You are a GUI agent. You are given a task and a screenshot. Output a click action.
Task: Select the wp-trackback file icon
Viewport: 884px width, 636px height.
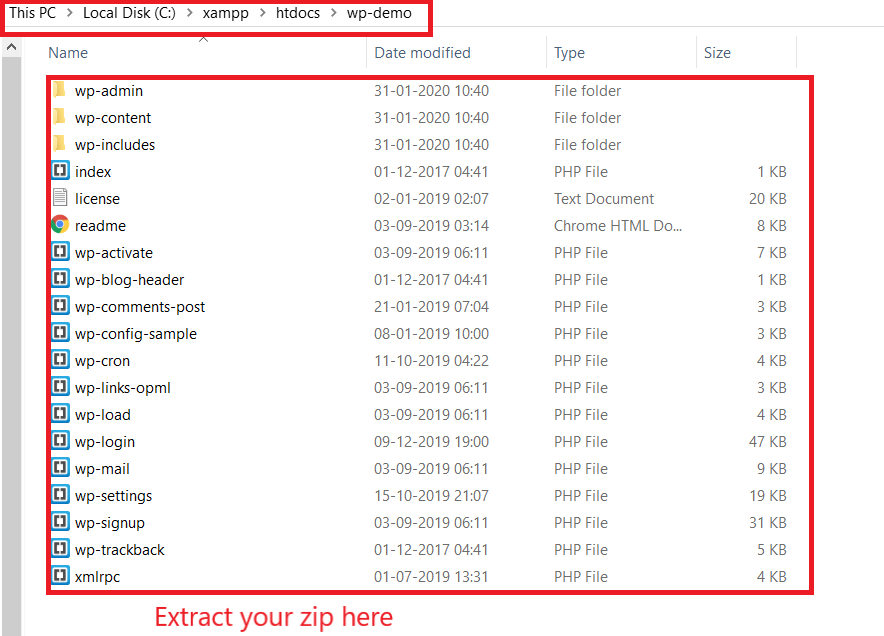pyautogui.click(x=60, y=550)
